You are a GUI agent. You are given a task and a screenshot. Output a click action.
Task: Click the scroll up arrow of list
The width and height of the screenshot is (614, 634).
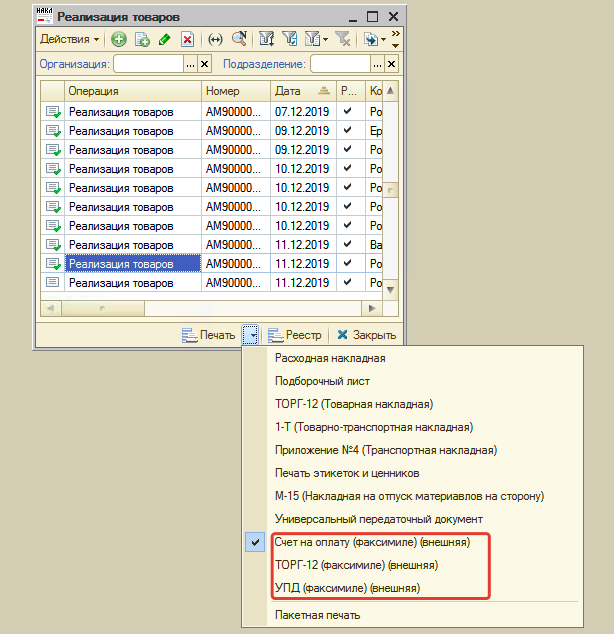tap(390, 91)
